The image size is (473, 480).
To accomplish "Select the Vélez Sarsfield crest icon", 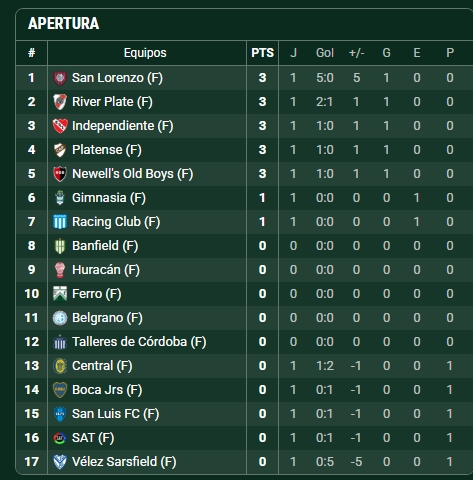I will click(60, 462).
